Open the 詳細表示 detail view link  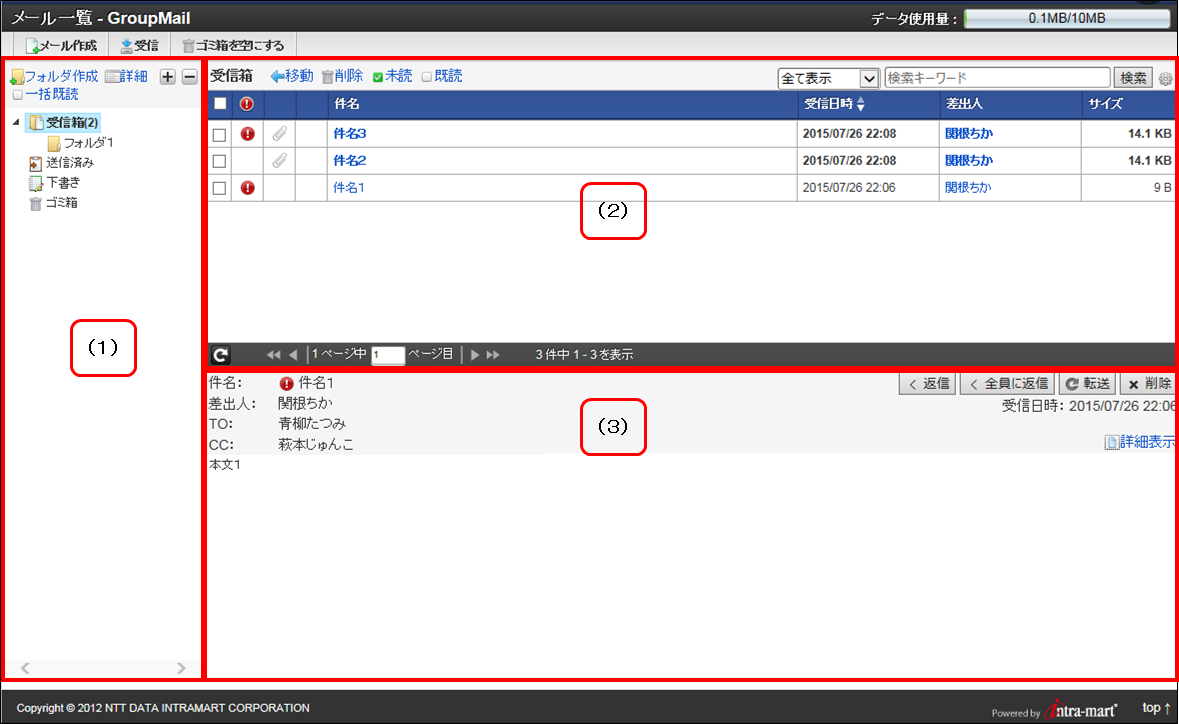point(1140,442)
